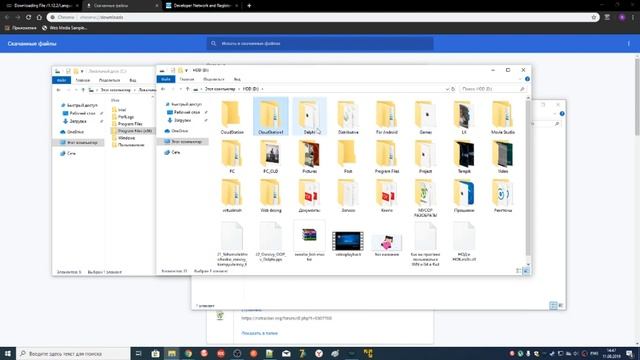The width and height of the screenshot is (640, 360).
Task: Select Intel folder in Local Disk C window
Action: 119,109
